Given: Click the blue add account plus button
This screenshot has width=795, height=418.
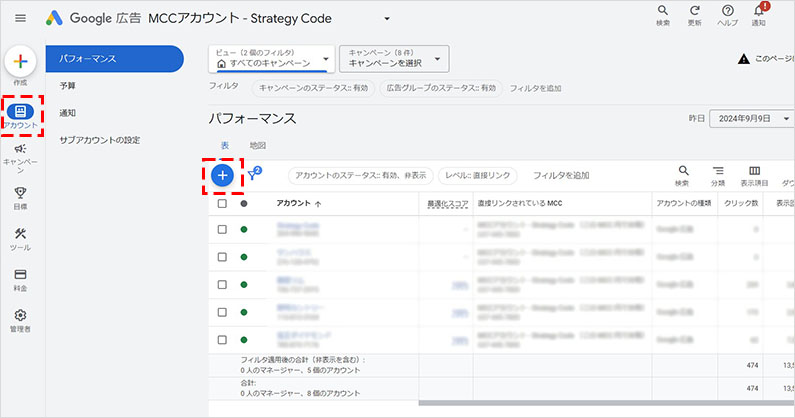Looking at the screenshot, I should click(x=222, y=175).
